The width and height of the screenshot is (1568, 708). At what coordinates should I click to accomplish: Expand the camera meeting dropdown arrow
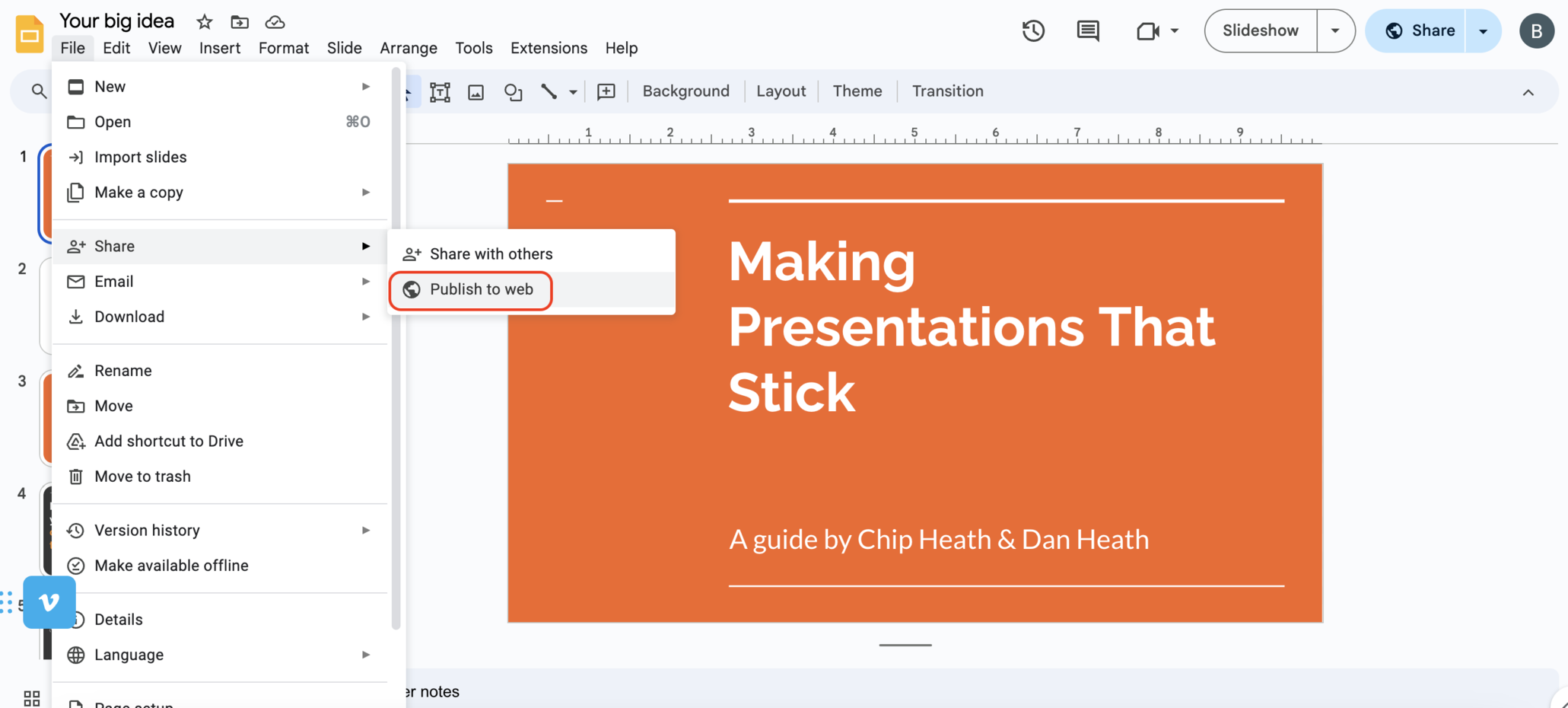coord(1175,31)
